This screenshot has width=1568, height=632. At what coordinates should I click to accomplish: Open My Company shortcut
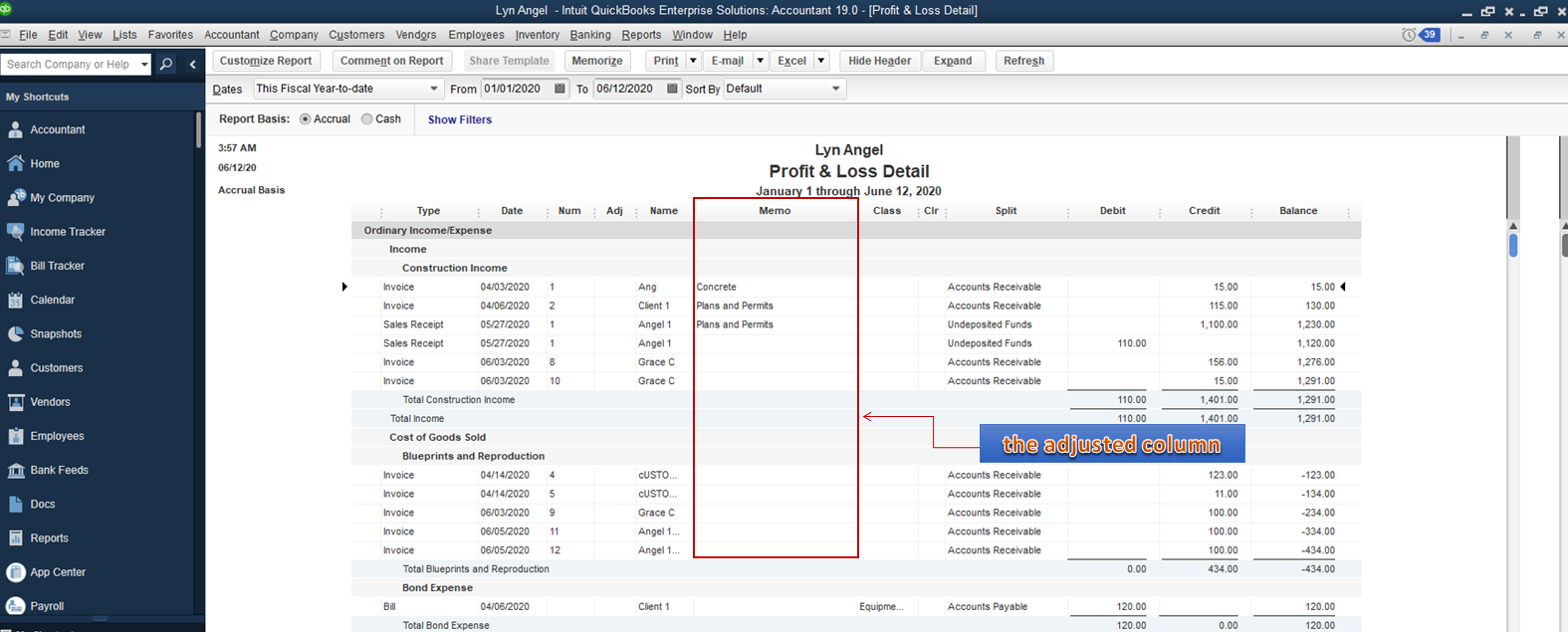pos(62,197)
